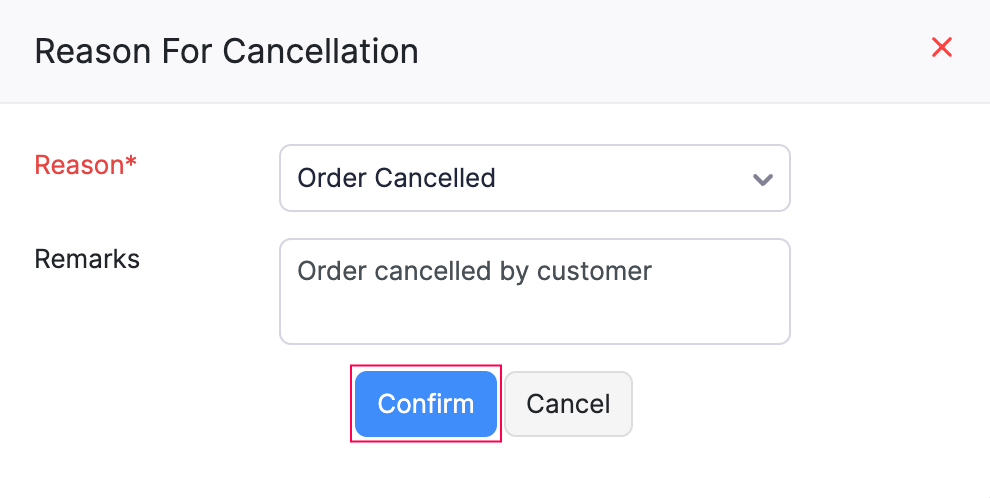This screenshot has width=990, height=498.
Task: Dismiss the dialog with the grey Cancel button
Action: [x=568, y=404]
